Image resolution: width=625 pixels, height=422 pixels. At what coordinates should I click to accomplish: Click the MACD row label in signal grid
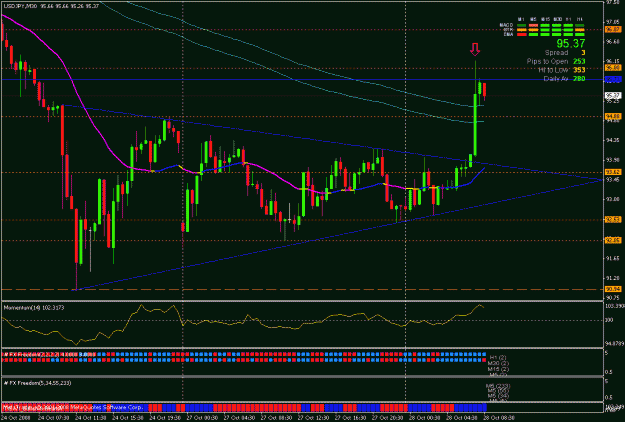click(506, 25)
